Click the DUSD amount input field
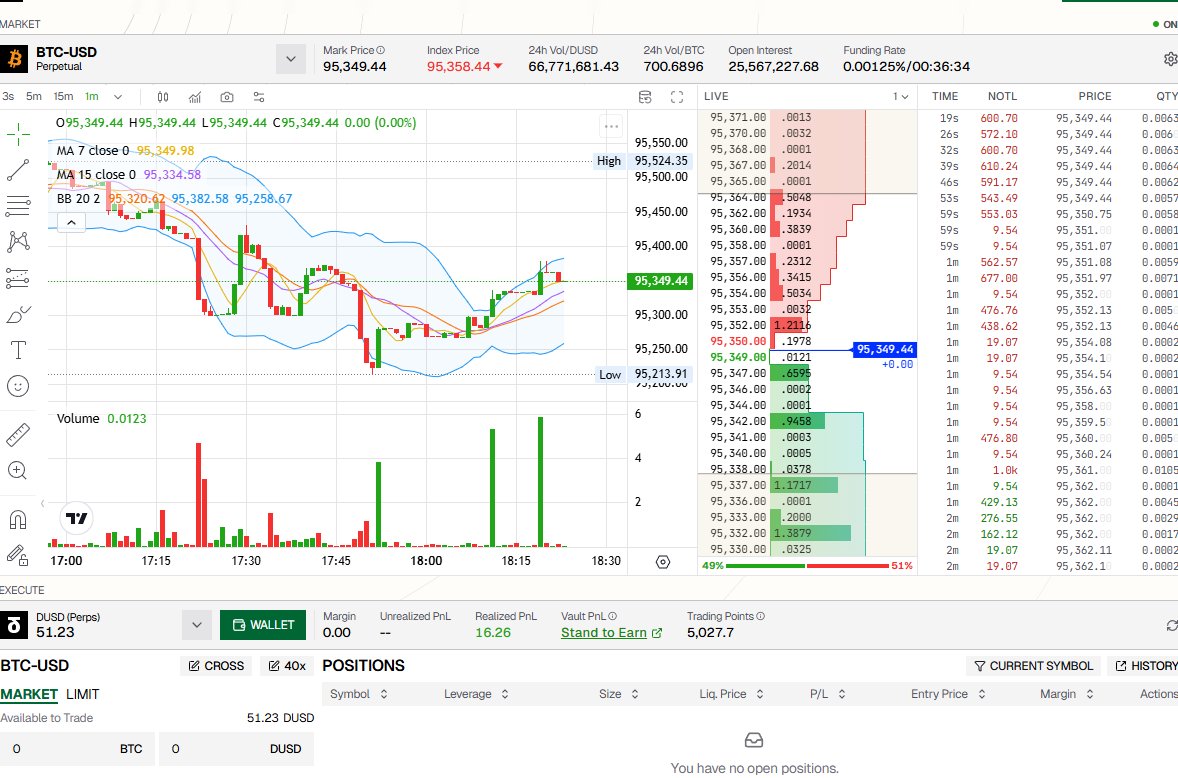 [x=236, y=749]
